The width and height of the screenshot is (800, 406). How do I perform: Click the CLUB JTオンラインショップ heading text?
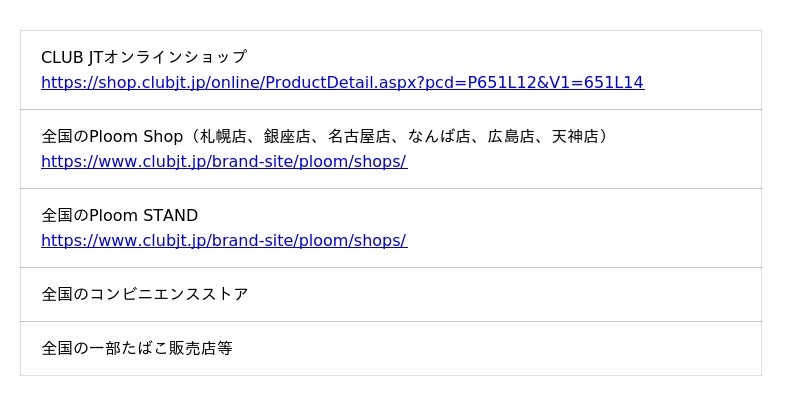(x=143, y=57)
